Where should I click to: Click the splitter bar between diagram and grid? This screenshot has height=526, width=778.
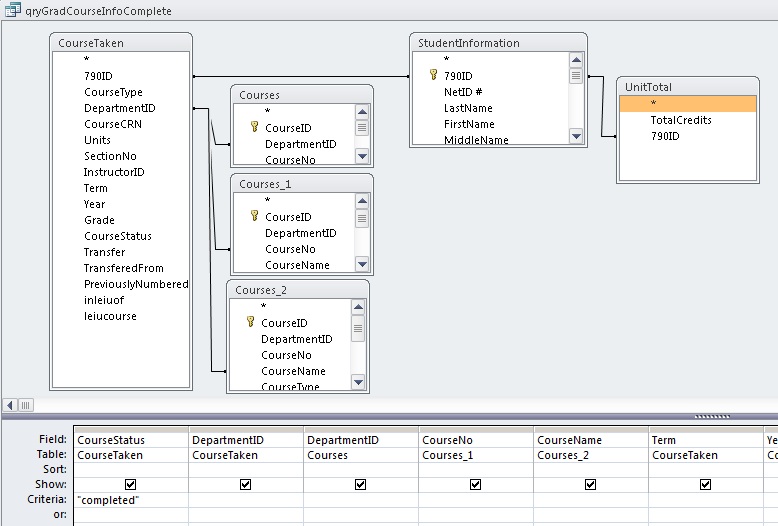coord(711,416)
